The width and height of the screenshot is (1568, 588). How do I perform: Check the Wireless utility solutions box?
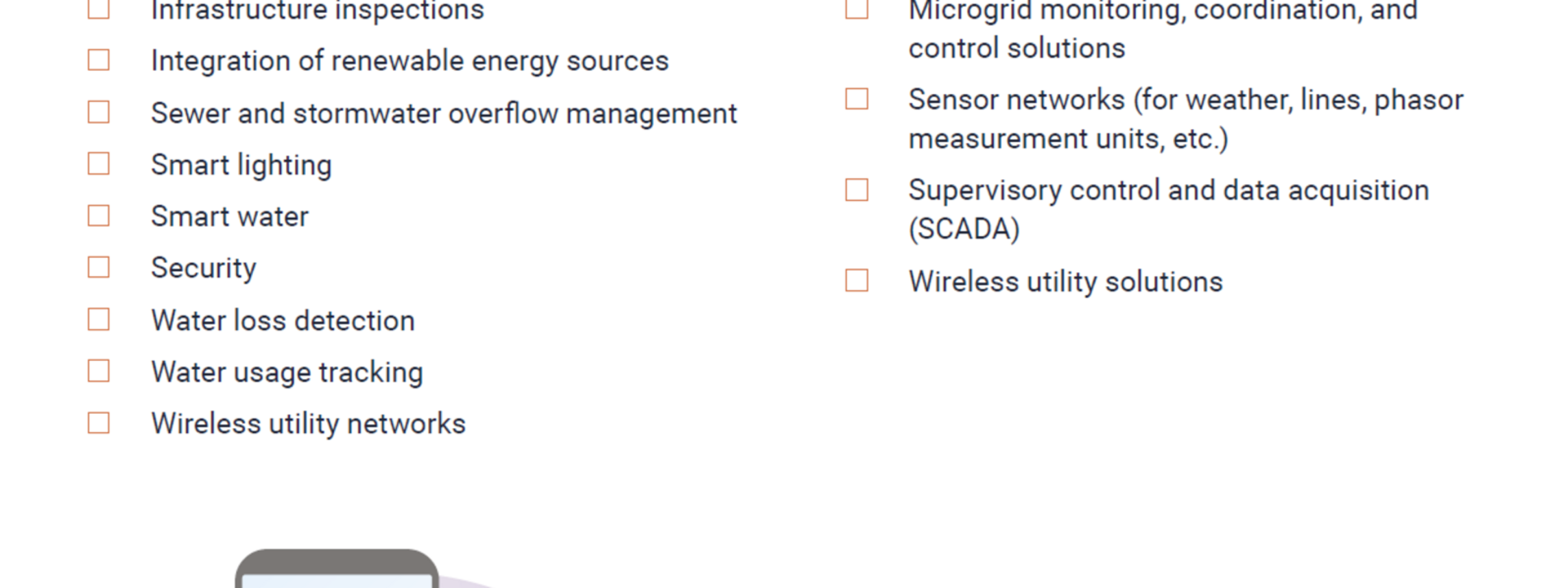[x=857, y=281]
